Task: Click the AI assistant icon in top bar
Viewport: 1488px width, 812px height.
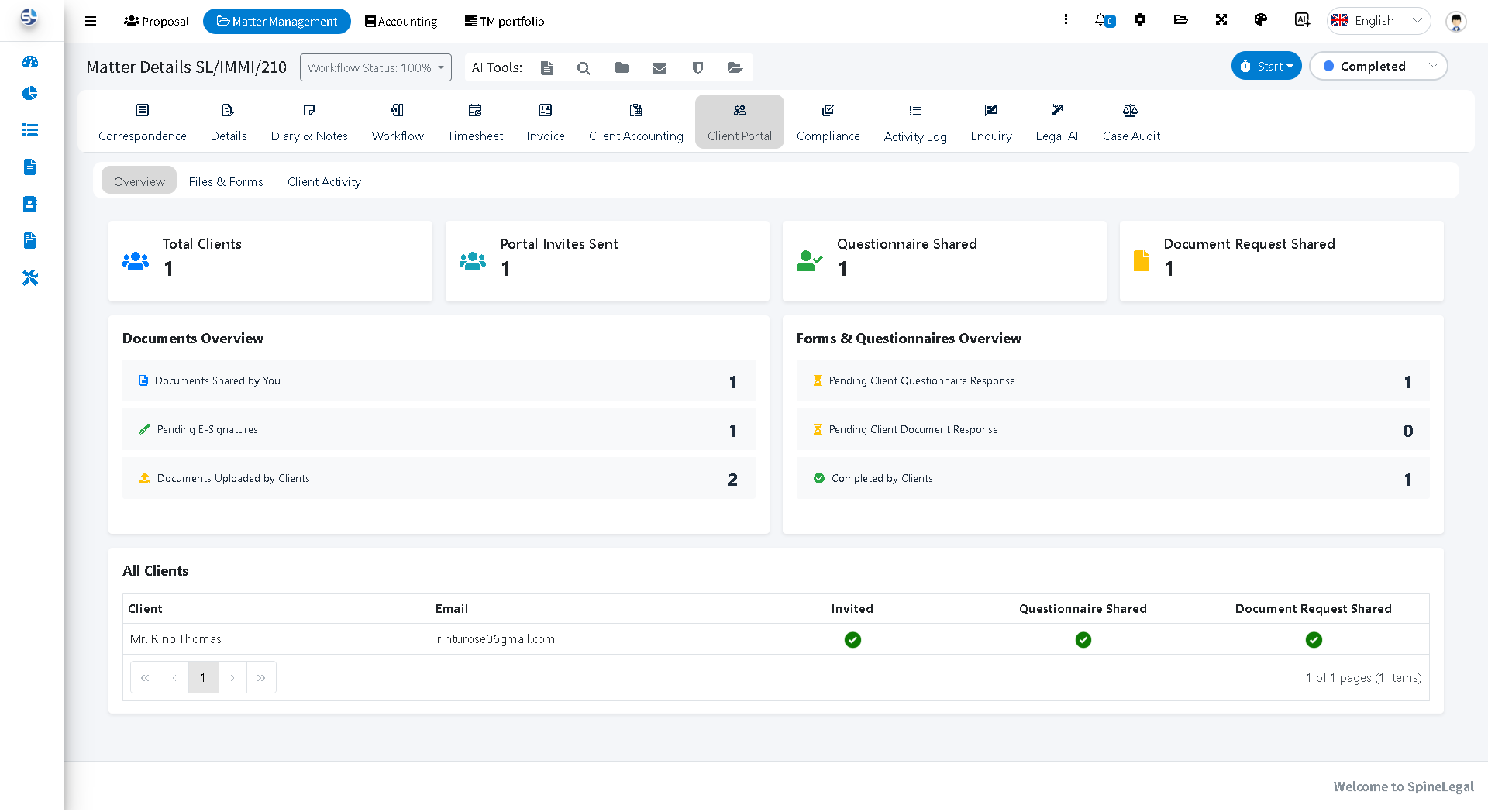Action: coord(1302,19)
